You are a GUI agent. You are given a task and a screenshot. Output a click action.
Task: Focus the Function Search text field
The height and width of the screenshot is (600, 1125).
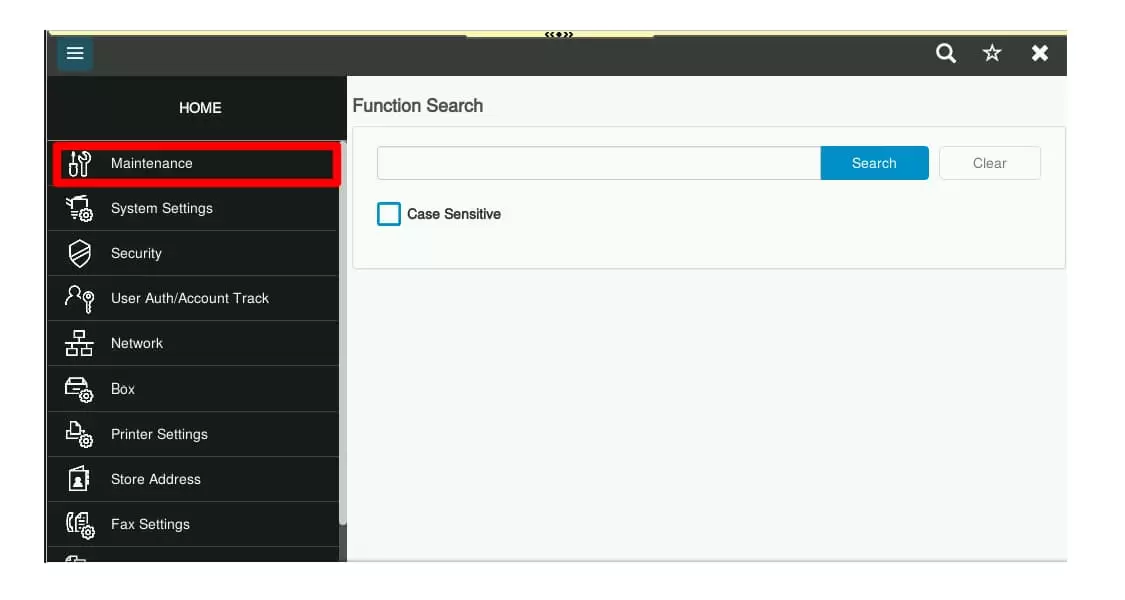point(599,163)
